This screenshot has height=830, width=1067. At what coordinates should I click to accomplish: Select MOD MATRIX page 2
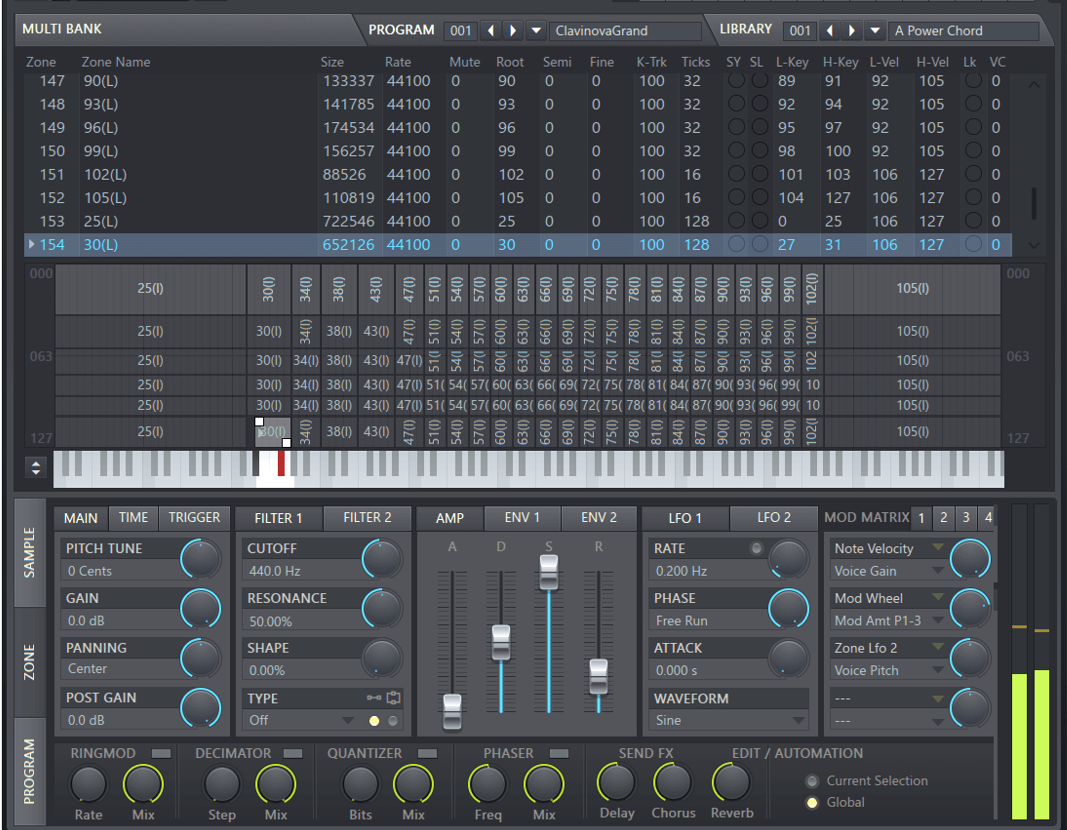[943, 518]
